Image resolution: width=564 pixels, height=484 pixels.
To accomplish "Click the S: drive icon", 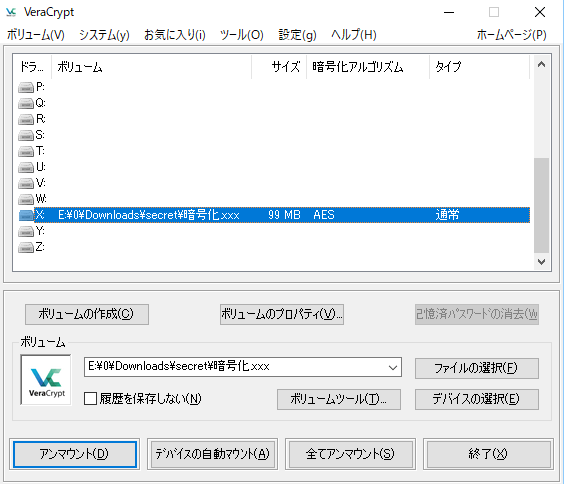I will (x=26, y=135).
